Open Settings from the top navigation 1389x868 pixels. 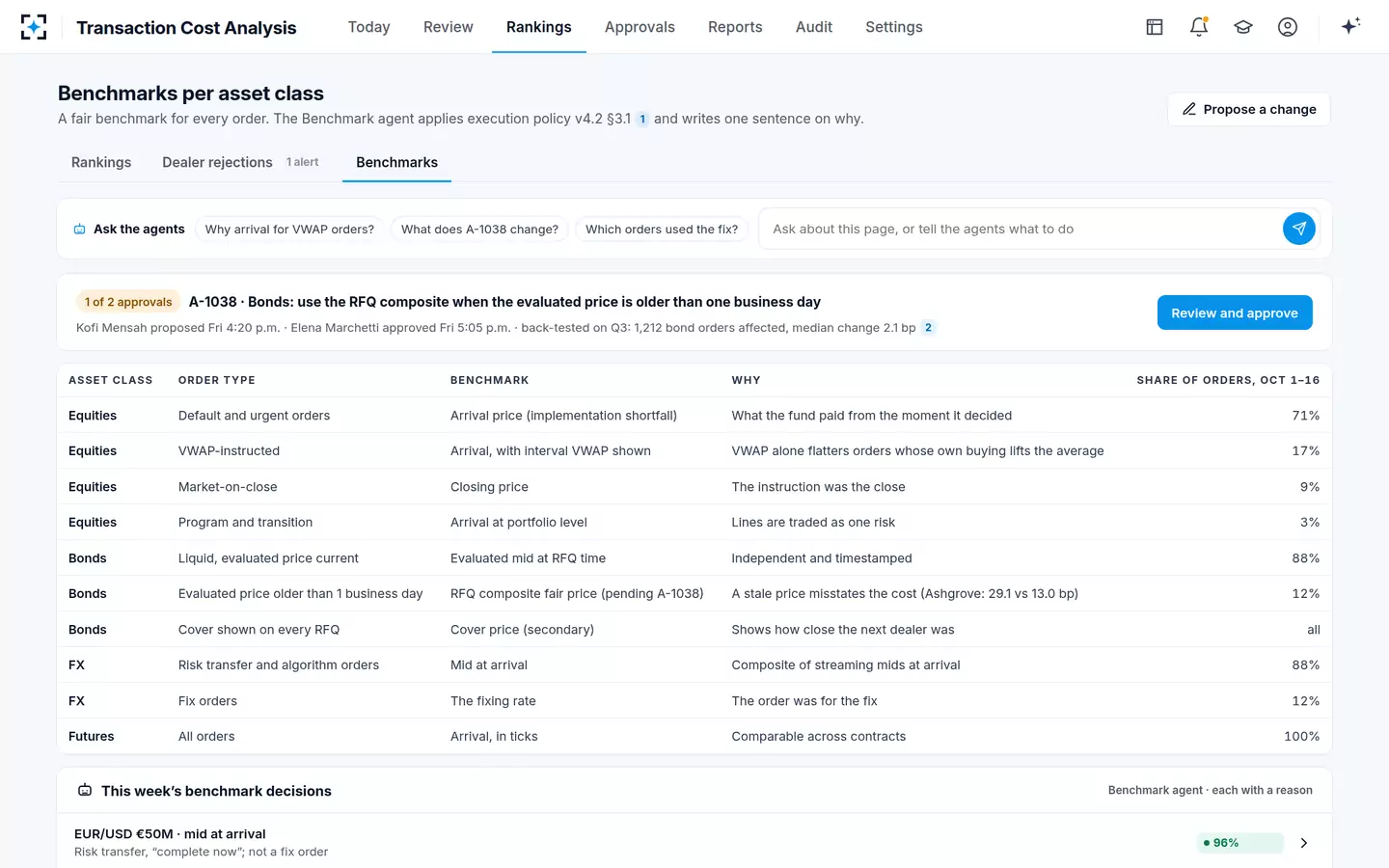pos(894,27)
